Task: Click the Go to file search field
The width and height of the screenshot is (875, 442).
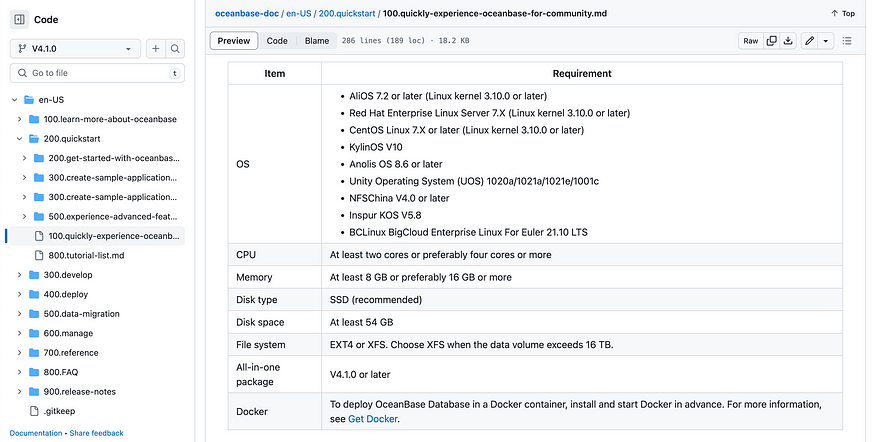Action: [95, 73]
